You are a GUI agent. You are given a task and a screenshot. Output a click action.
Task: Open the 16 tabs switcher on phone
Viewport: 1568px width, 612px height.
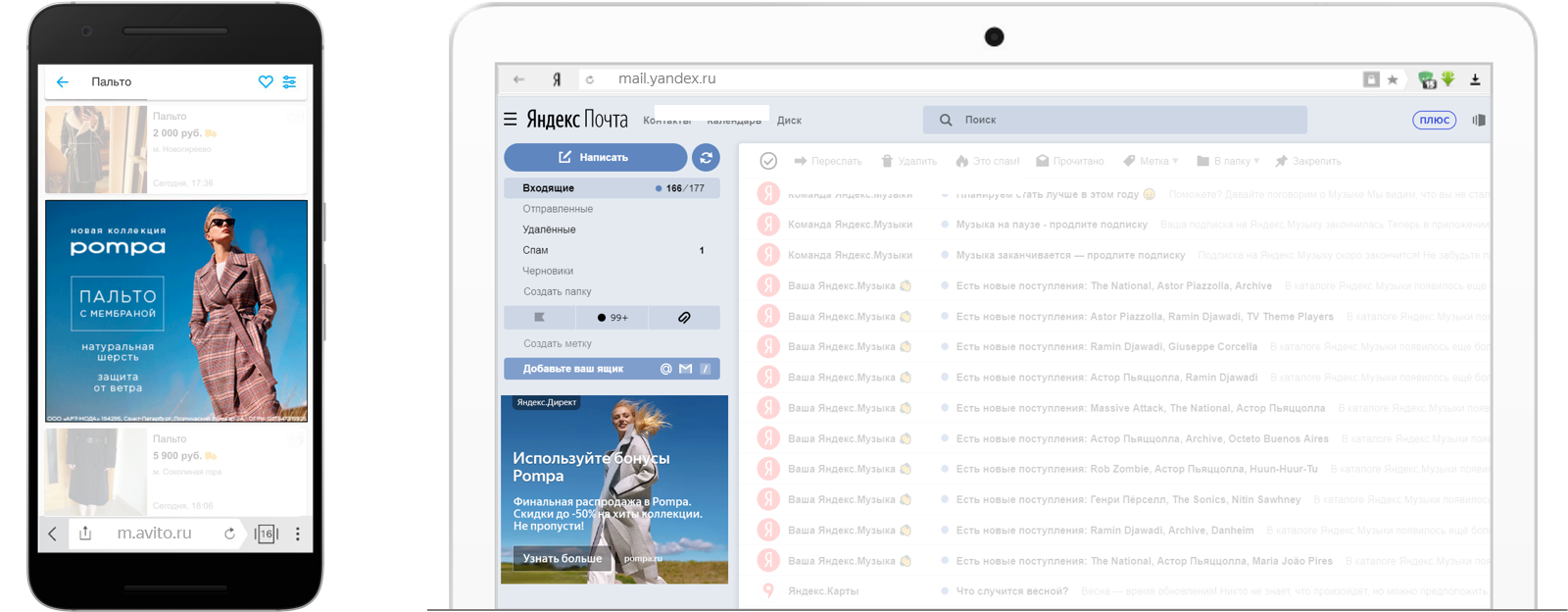pyautogui.click(x=266, y=534)
